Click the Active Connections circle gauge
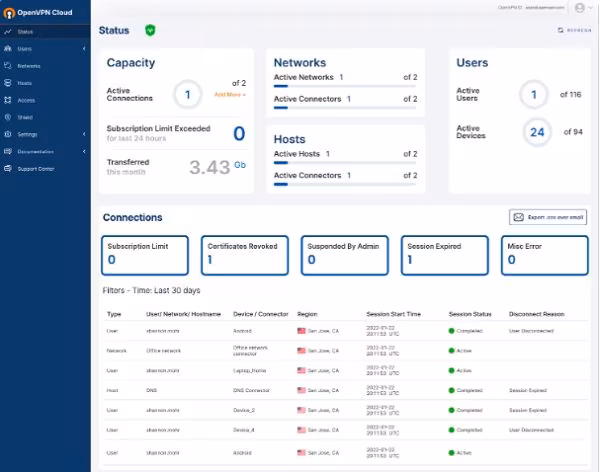 pyautogui.click(x=188, y=95)
